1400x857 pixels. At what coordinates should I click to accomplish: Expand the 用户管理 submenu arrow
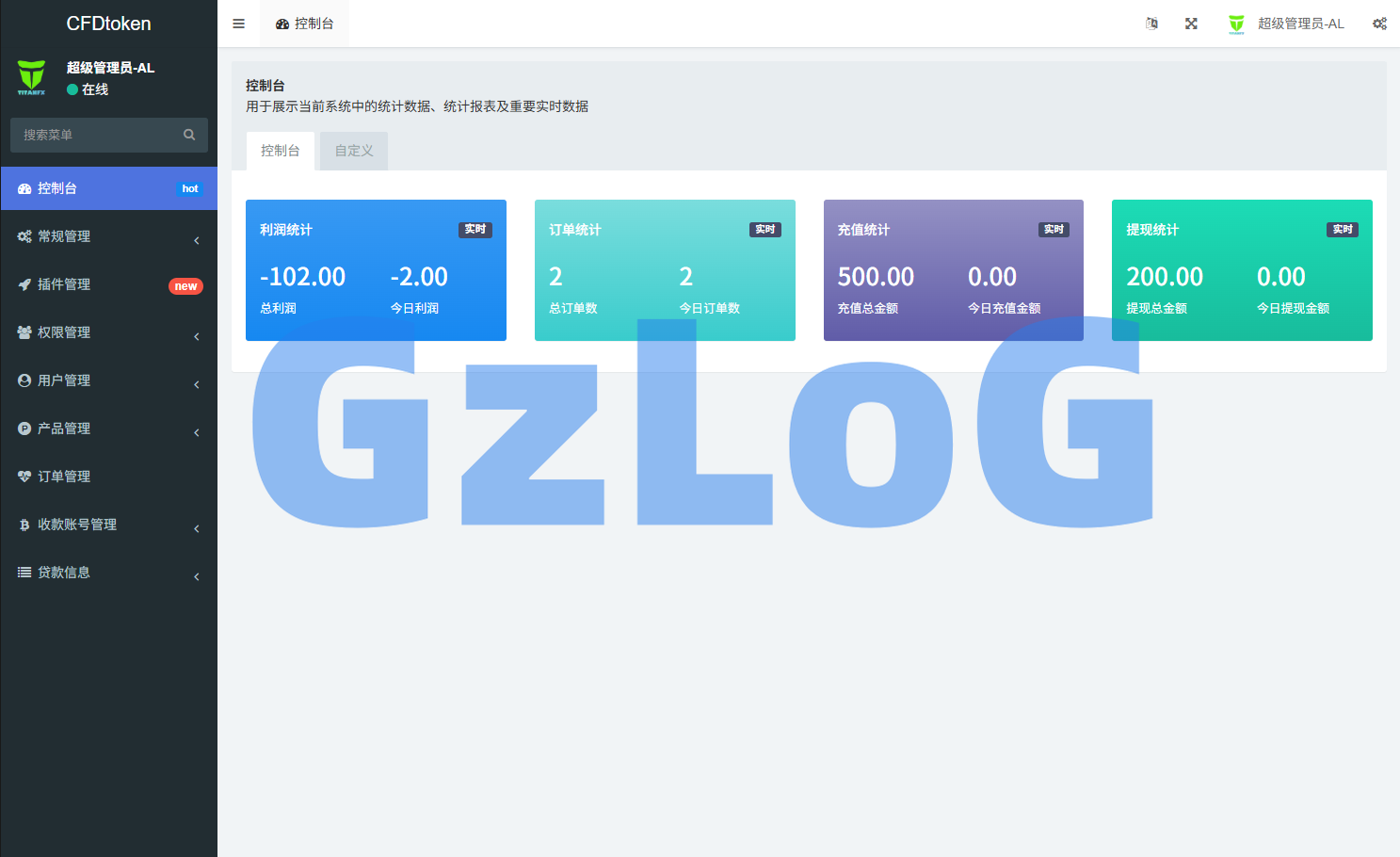(x=196, y=384)
